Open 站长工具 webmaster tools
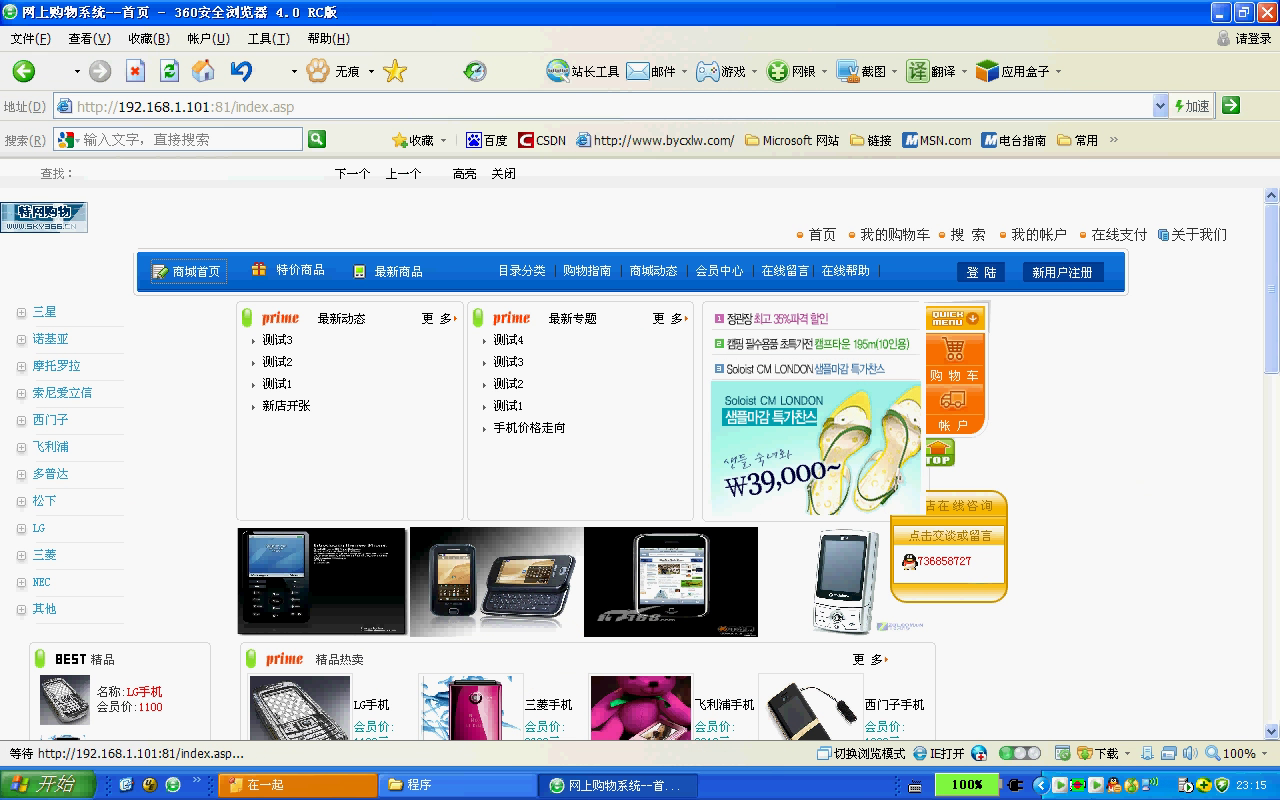The width and height of the screenshot is (1280, 800). [x=583, y=71]
